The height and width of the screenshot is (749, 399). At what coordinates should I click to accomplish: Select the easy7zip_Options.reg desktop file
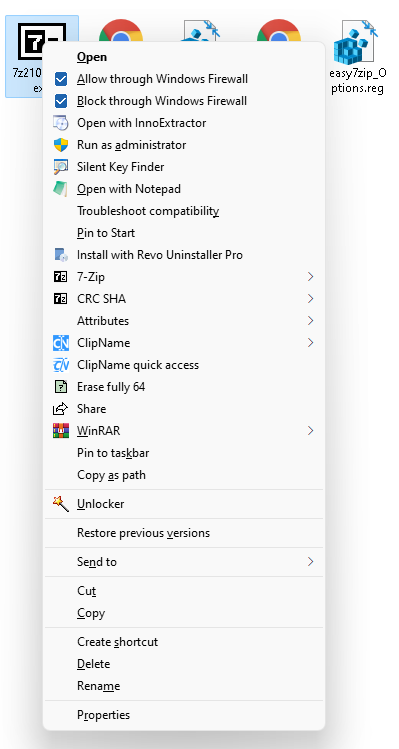click(357, 57)
